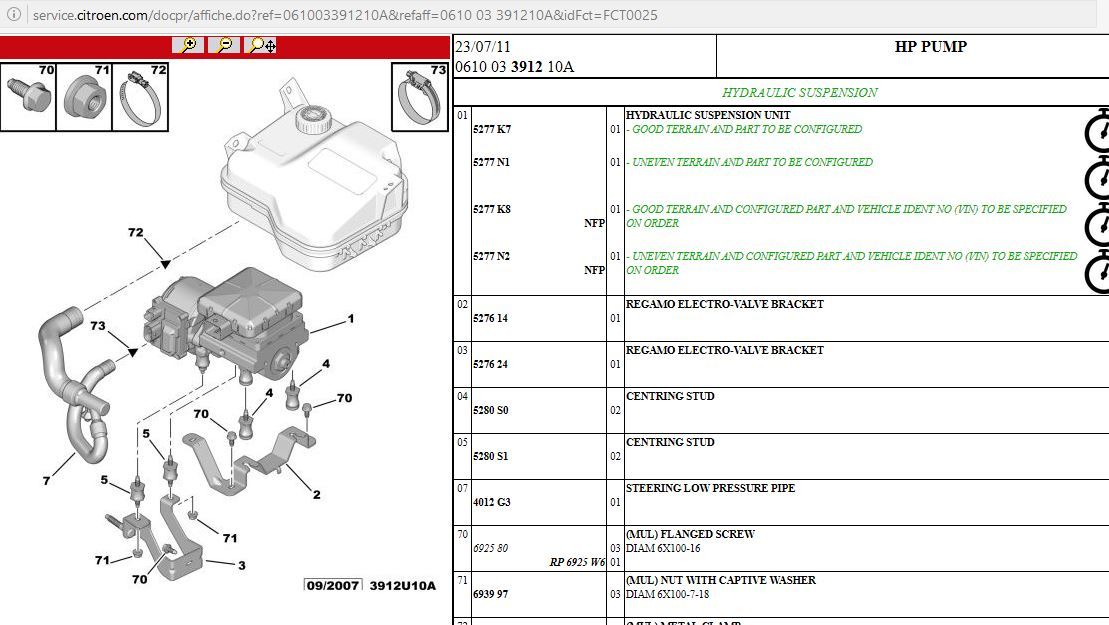Click CENTRING STUD in row 05
Image resolution: width=1109 pixels, height=625 pixels.
[x=670, y=442]
